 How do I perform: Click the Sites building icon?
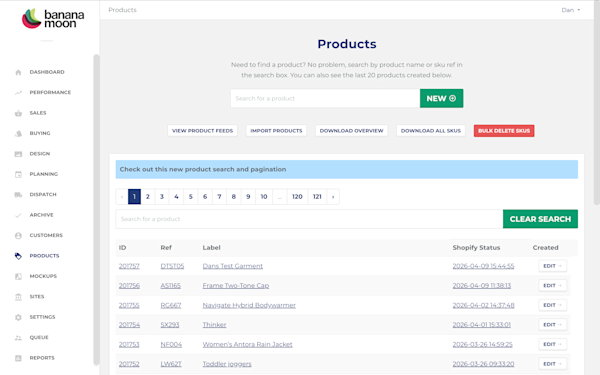click(18, 297)
